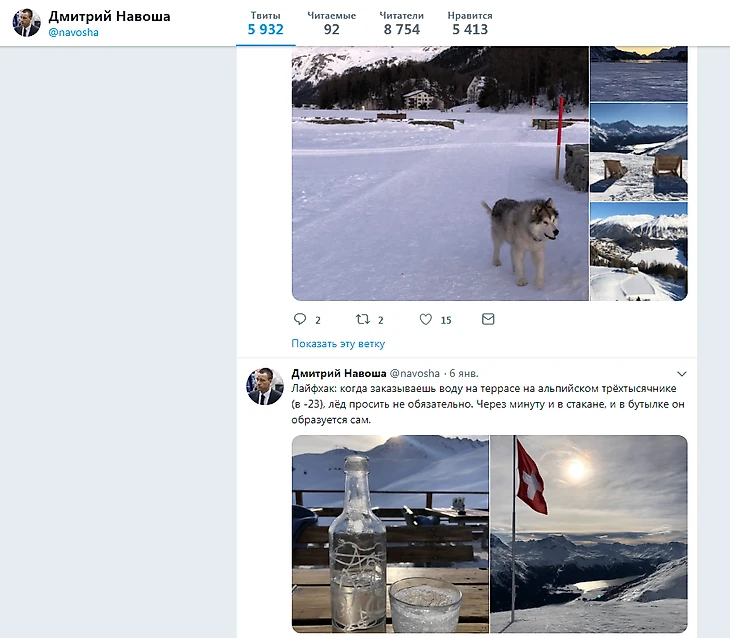The image size is (730, 638).
Task: Open the Читаемые tab
Action: point(332,23)
